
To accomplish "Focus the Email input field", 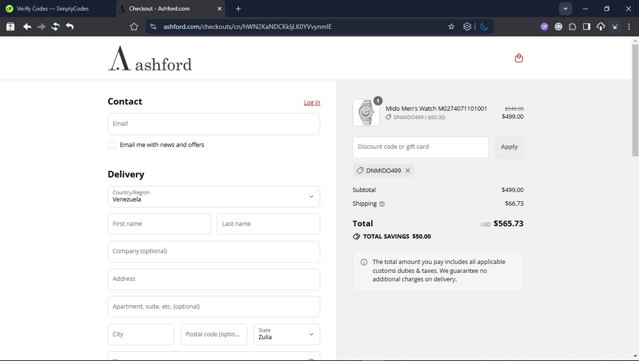I will pos(214,124).
